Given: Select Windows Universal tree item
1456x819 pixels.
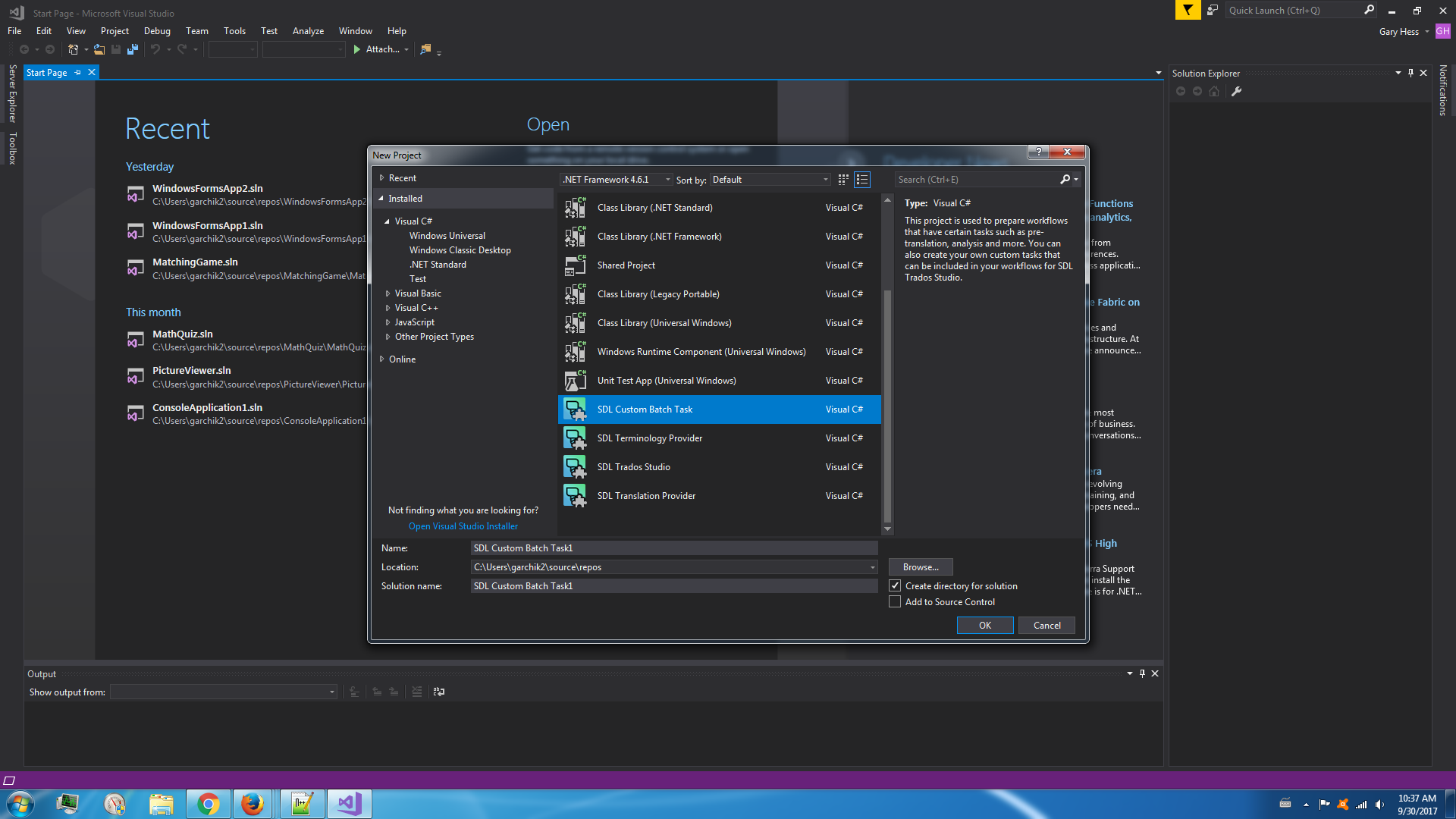Looking at the screenshot, I should (x=447, y=236).
